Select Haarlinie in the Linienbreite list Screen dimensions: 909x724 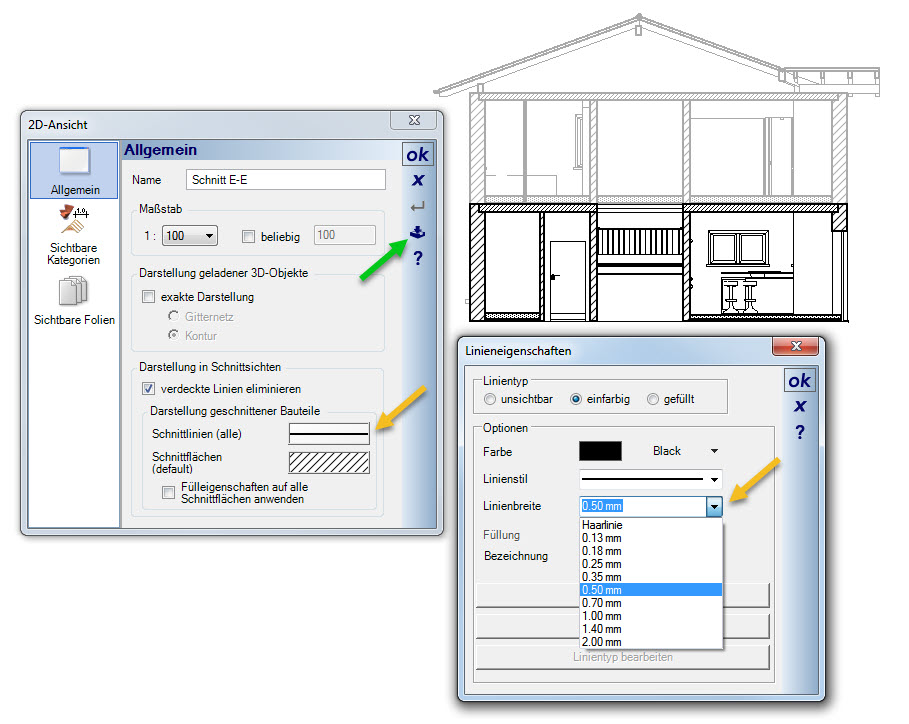(x=603, y=525)
